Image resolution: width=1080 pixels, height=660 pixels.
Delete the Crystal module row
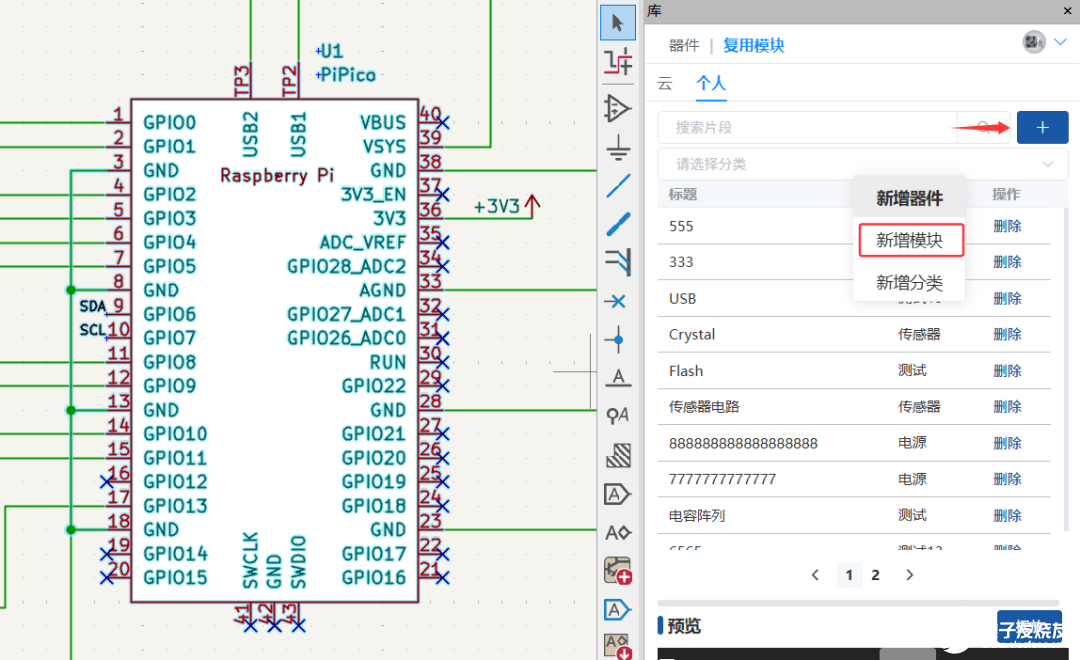1007,335
